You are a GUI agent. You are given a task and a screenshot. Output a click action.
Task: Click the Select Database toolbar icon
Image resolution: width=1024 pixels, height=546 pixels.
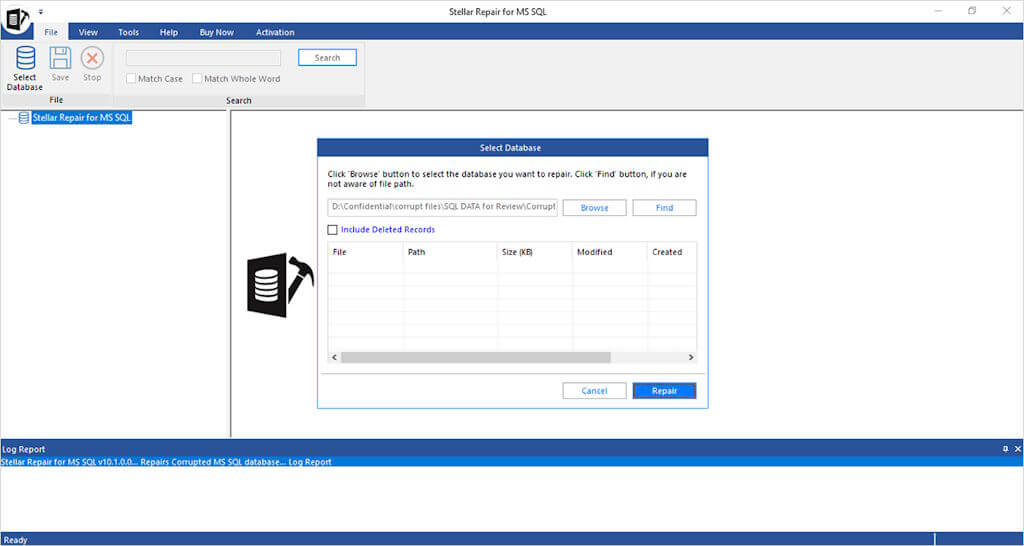coord(25,59)
